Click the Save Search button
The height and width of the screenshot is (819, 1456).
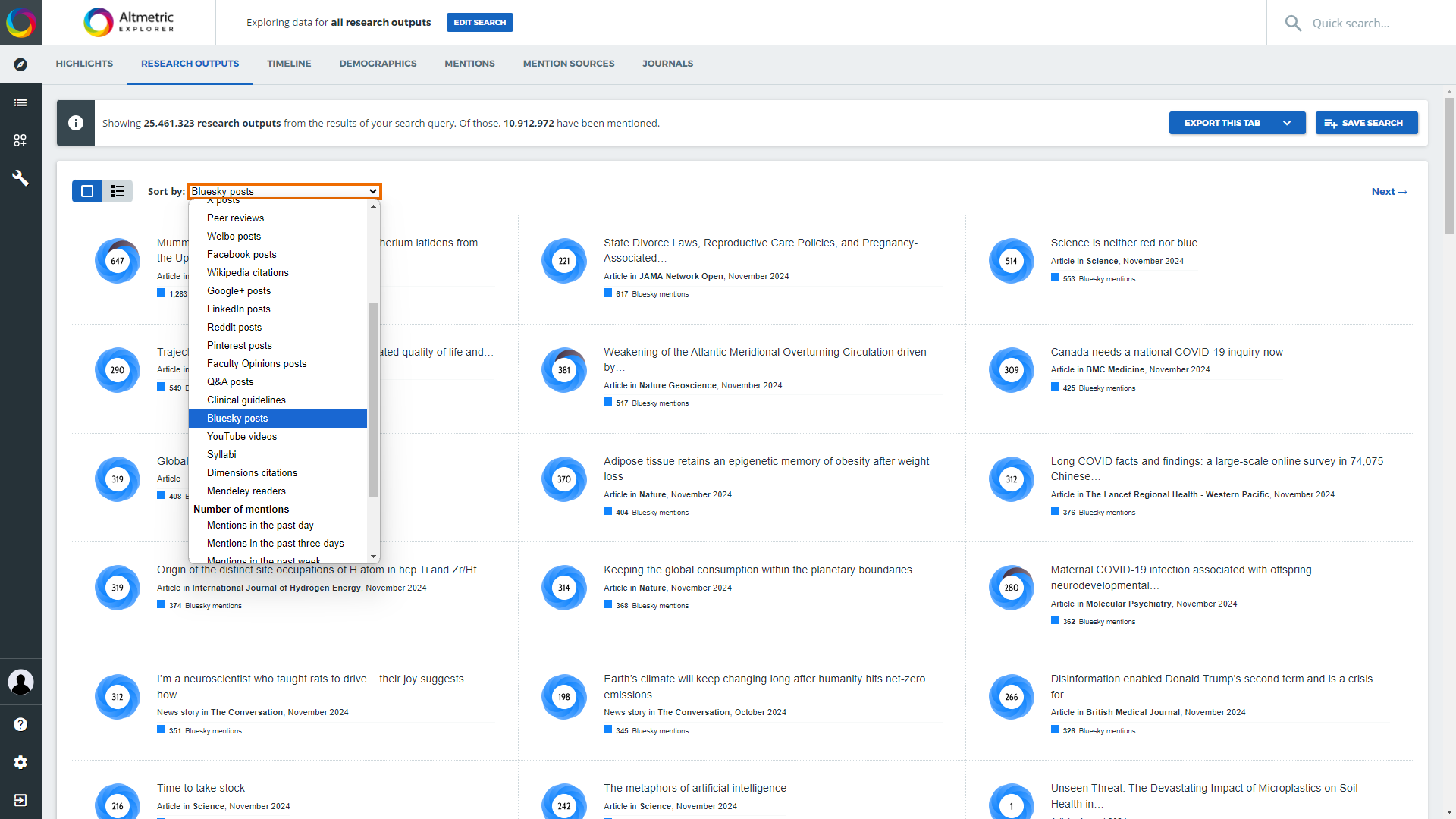(x=1367, y=122)
